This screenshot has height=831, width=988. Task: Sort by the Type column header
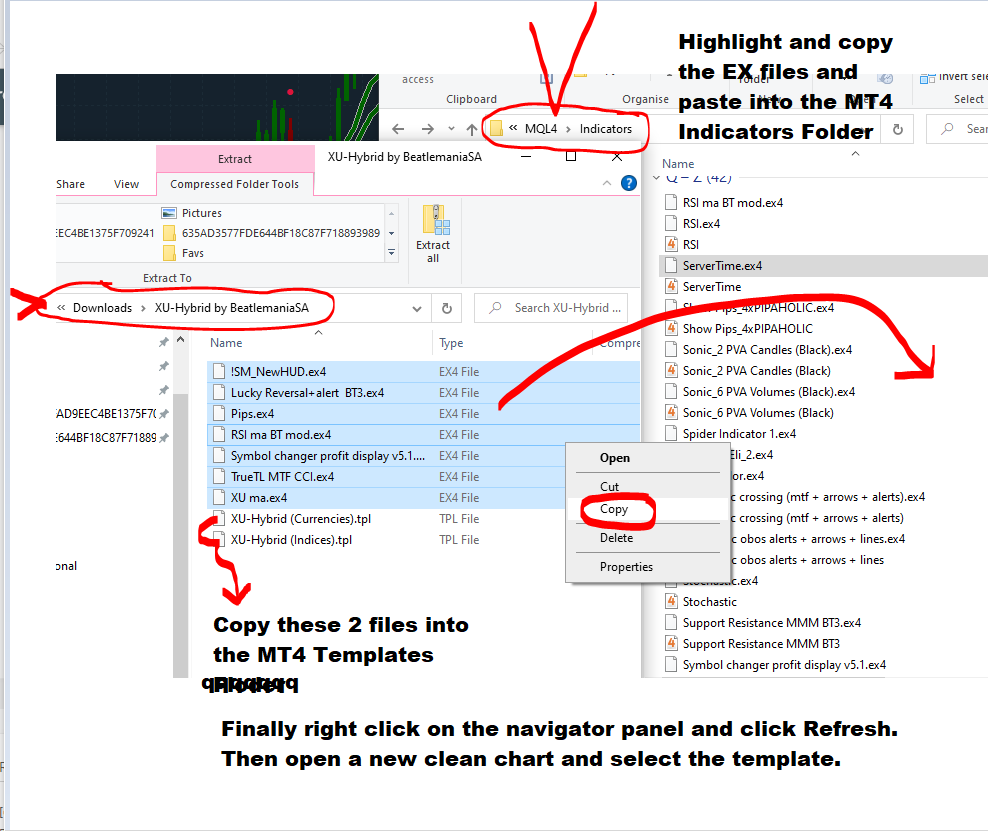pyautogui.click(x=451, y=343)
